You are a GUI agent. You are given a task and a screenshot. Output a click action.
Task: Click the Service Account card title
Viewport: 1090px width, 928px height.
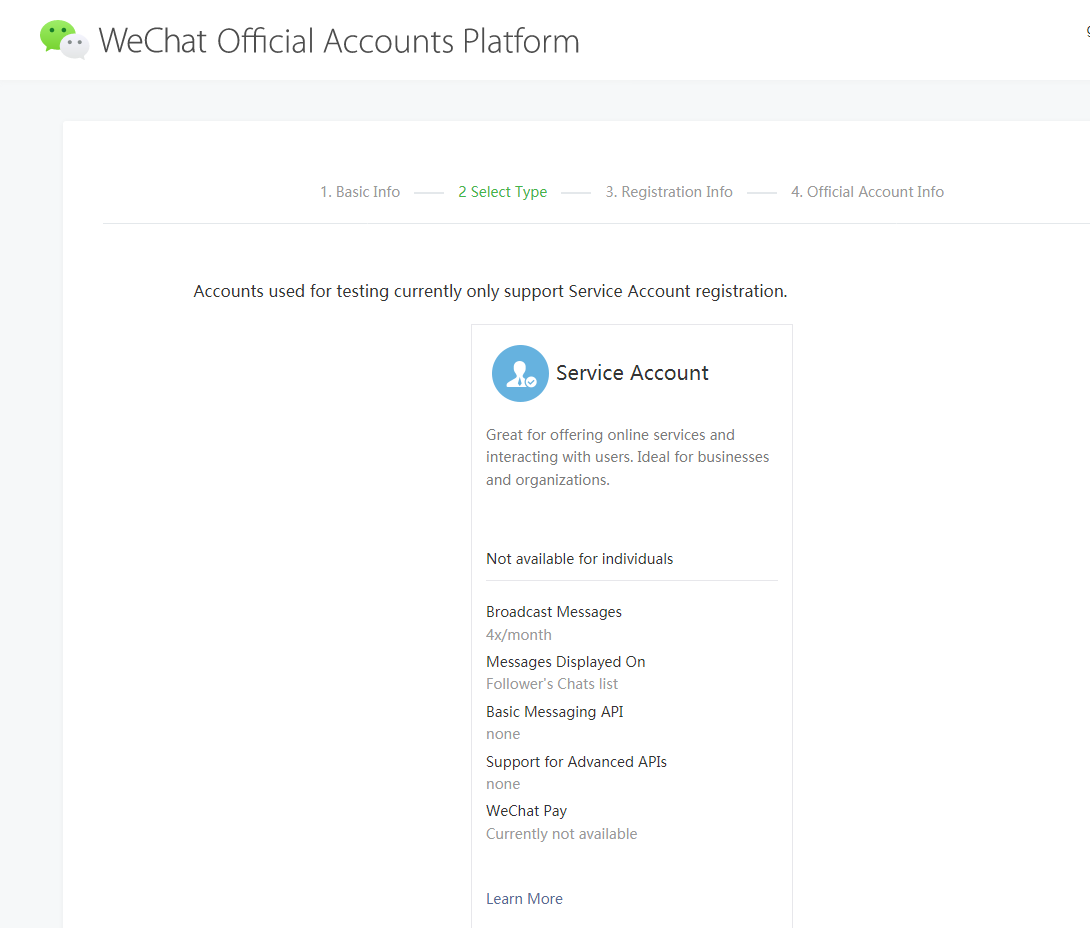[x=632, y=373]
